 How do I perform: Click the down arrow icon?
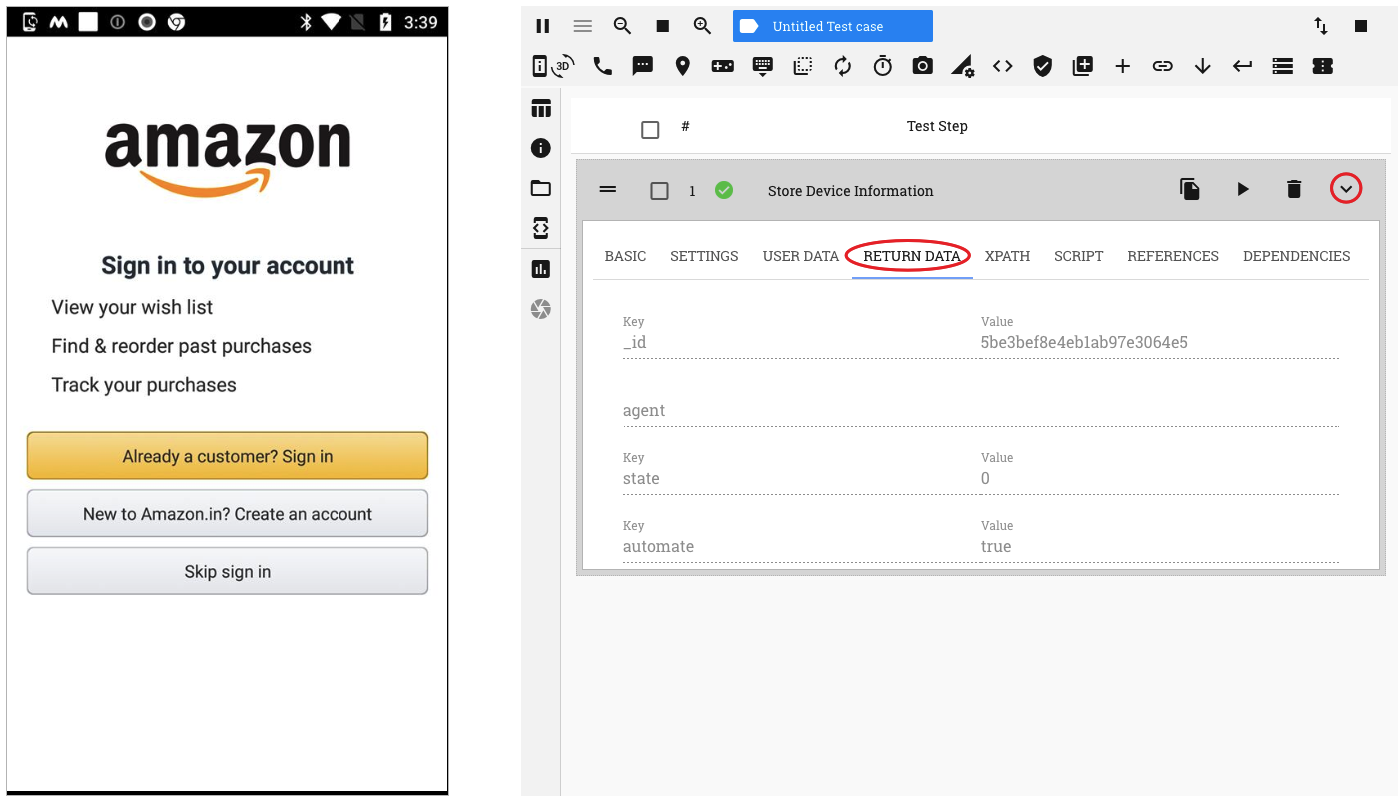[1203, 66]
